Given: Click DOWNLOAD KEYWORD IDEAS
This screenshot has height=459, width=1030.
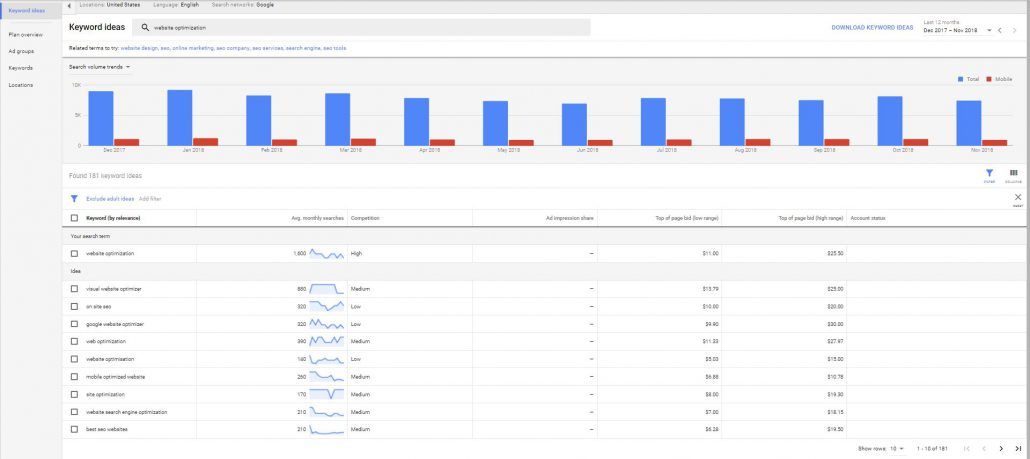Looking at the screenshot, I should pyautogui.click(x=872, y=28).
